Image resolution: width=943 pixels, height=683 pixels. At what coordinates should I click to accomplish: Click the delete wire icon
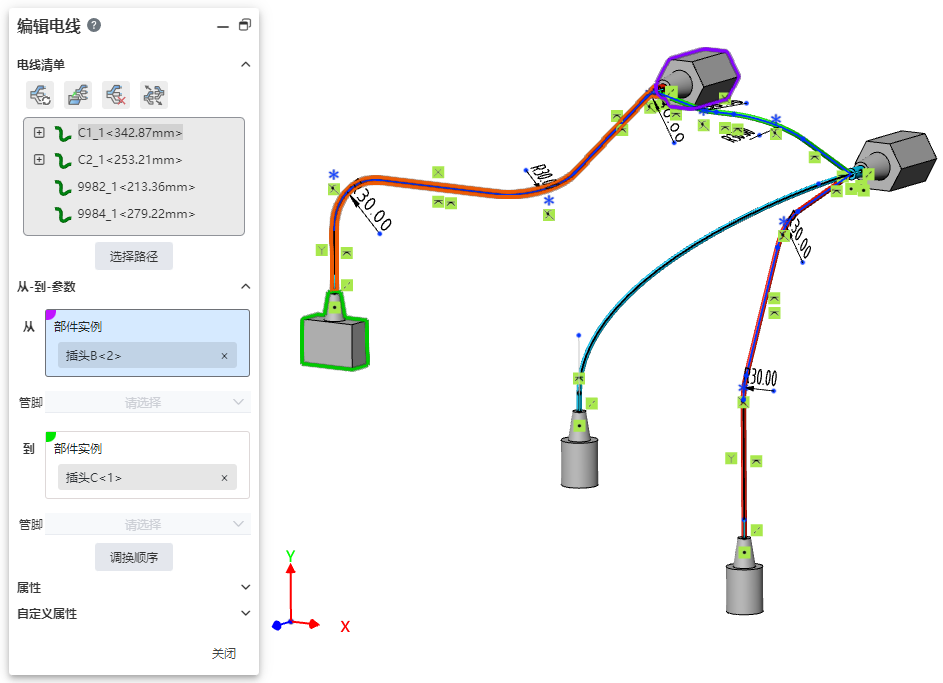click(116, 95)
